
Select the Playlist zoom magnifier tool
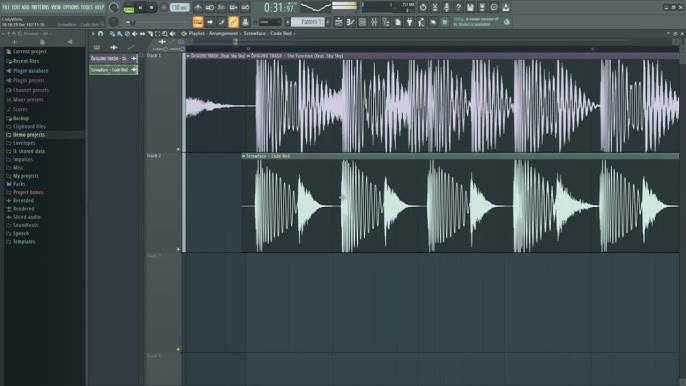(165, 34)
